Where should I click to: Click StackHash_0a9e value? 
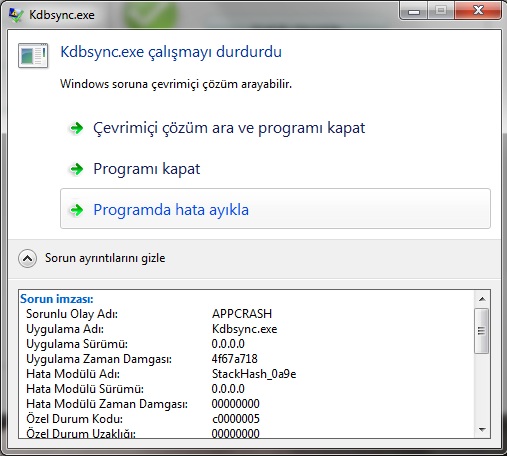254,374
